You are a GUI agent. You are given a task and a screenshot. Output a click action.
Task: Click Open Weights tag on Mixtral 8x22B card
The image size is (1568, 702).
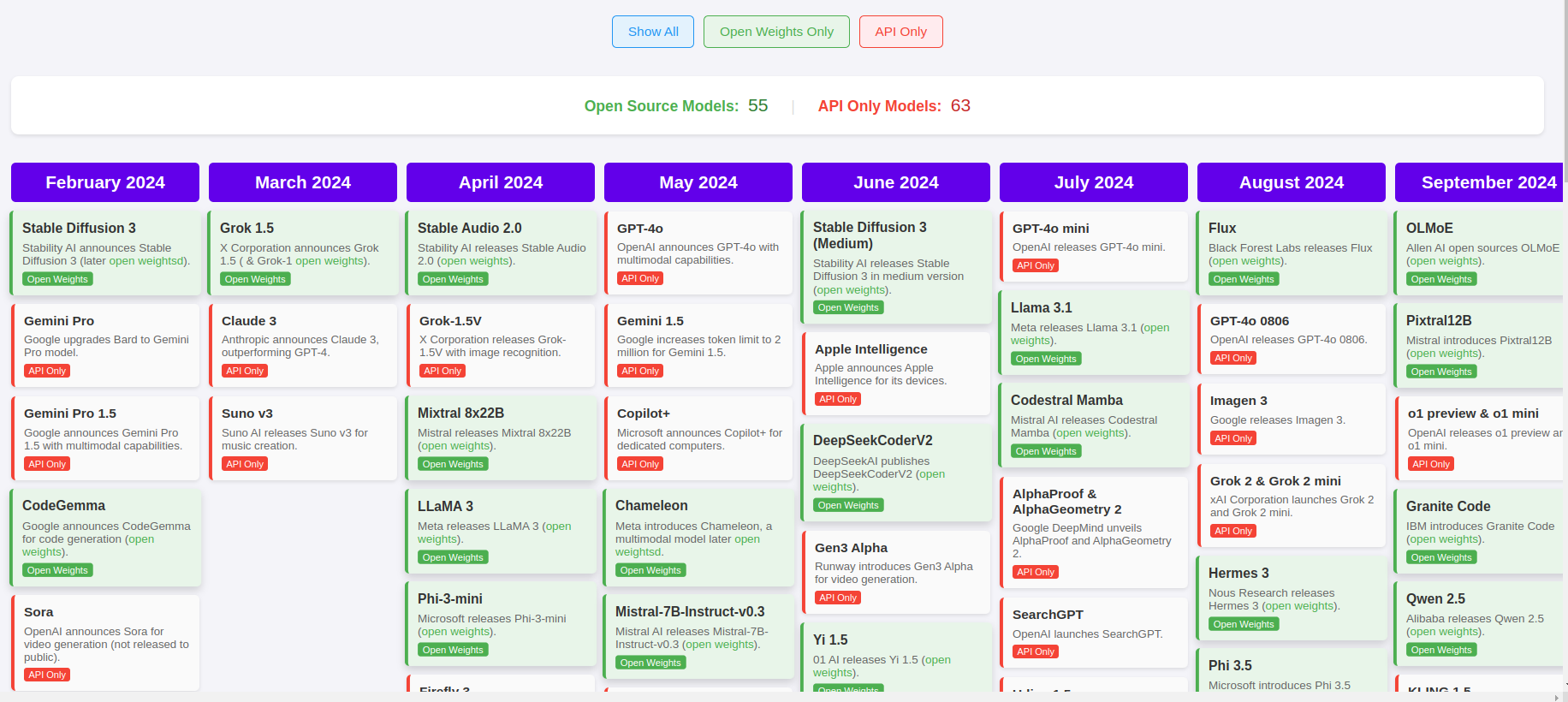pos(453,464)
